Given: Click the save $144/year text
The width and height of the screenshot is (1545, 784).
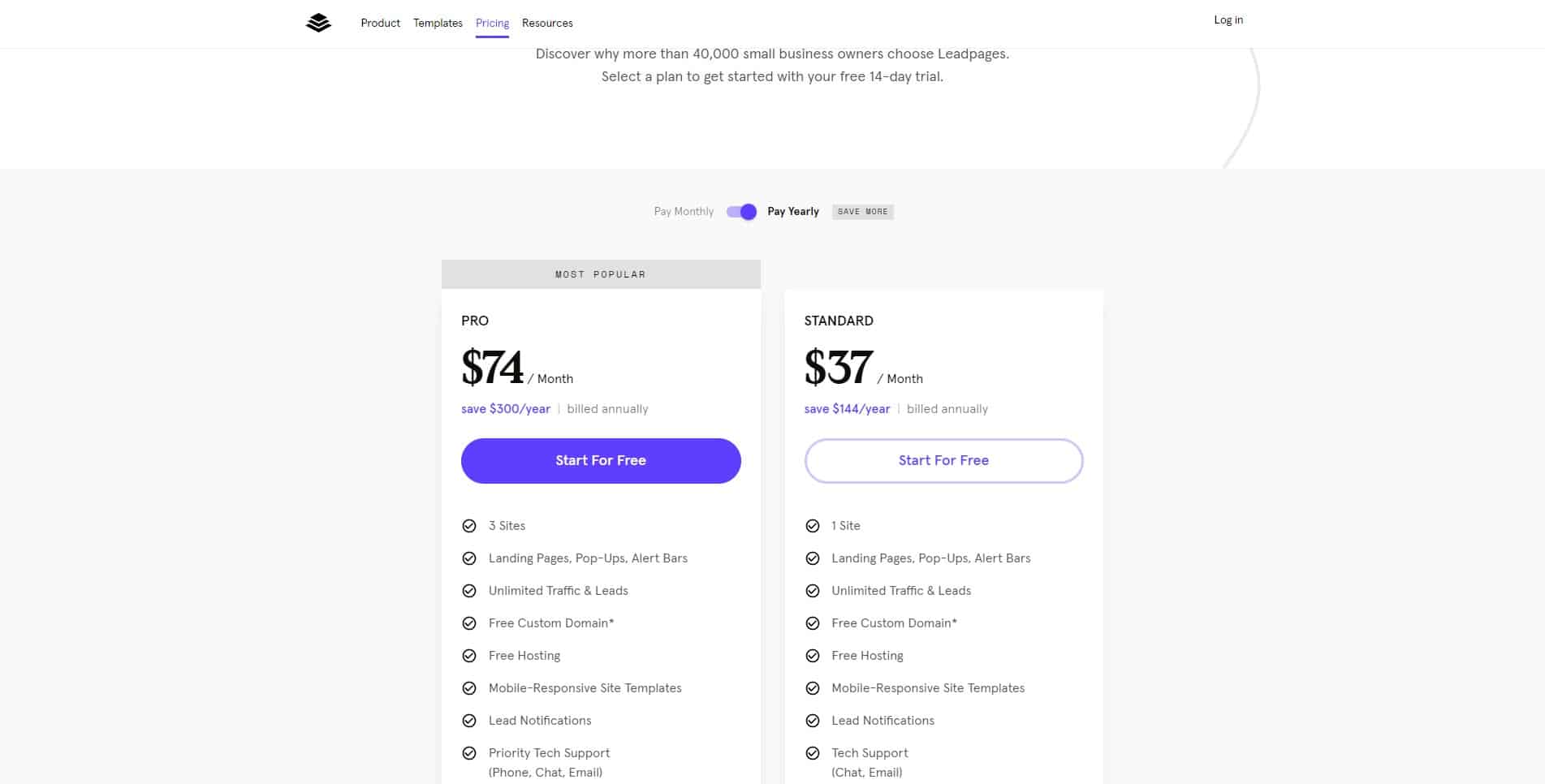Looking at the screenshot, I should (847, 409).
